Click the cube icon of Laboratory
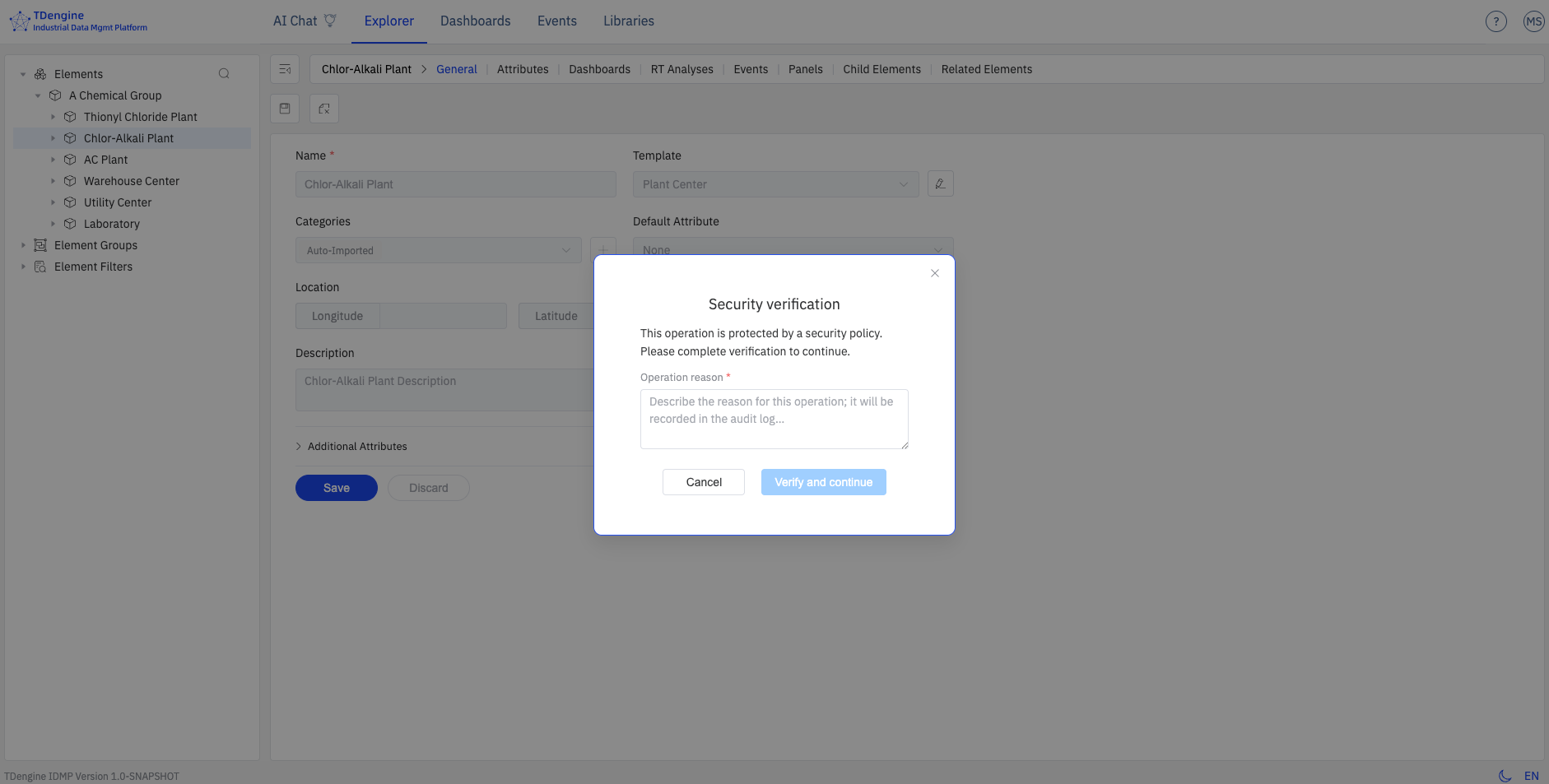 tap(70, 224)
